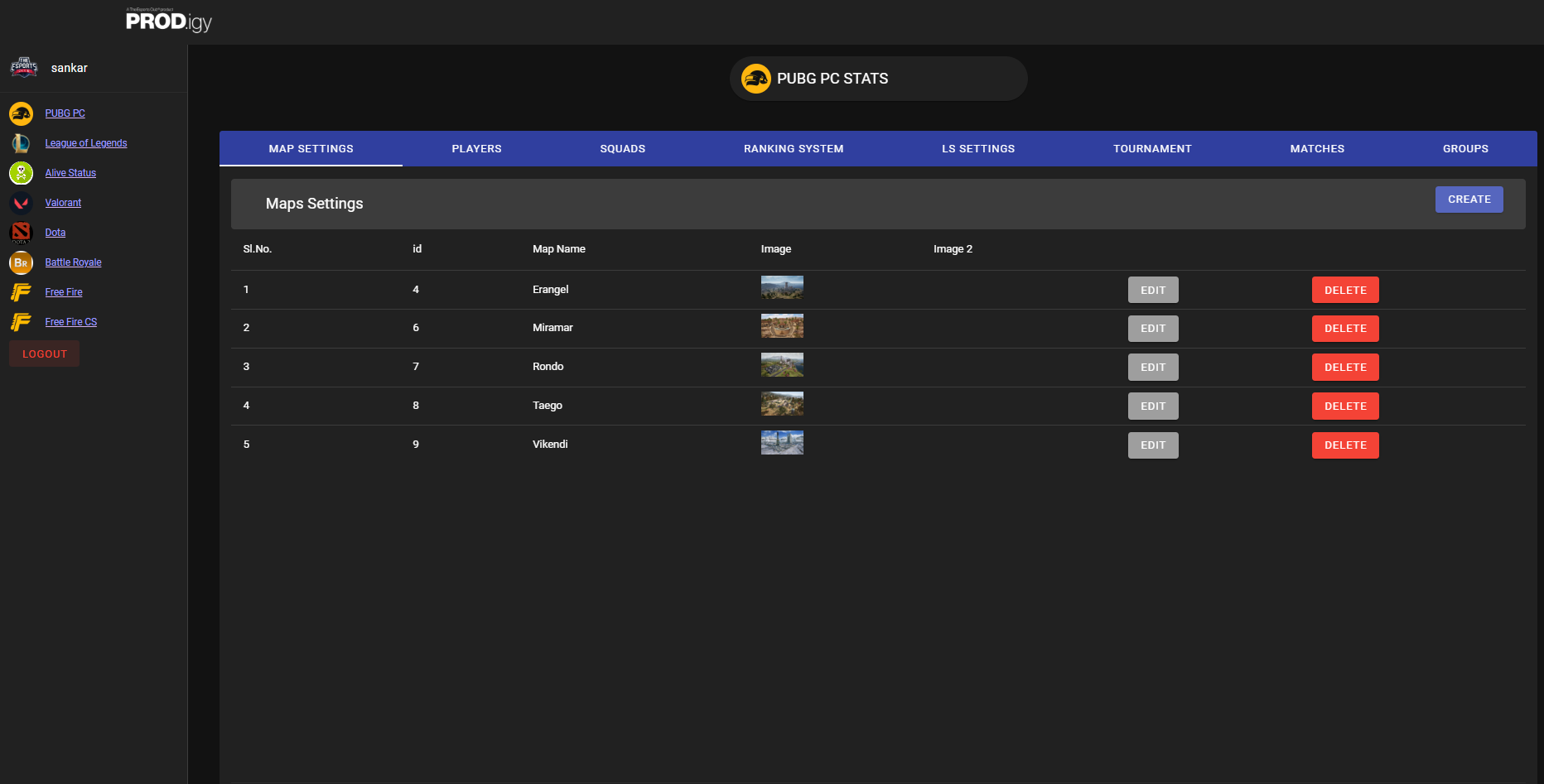Open Valorant via its sidebar icon
The height and width of the screenshot is (784, 1544).
pyautogui.click(x=21, y=203)
